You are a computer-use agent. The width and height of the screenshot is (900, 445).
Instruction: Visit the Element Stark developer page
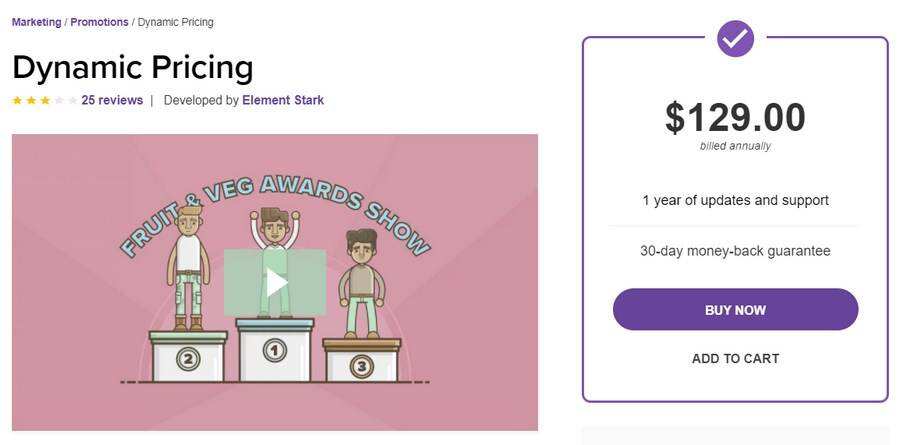(283, 100)
